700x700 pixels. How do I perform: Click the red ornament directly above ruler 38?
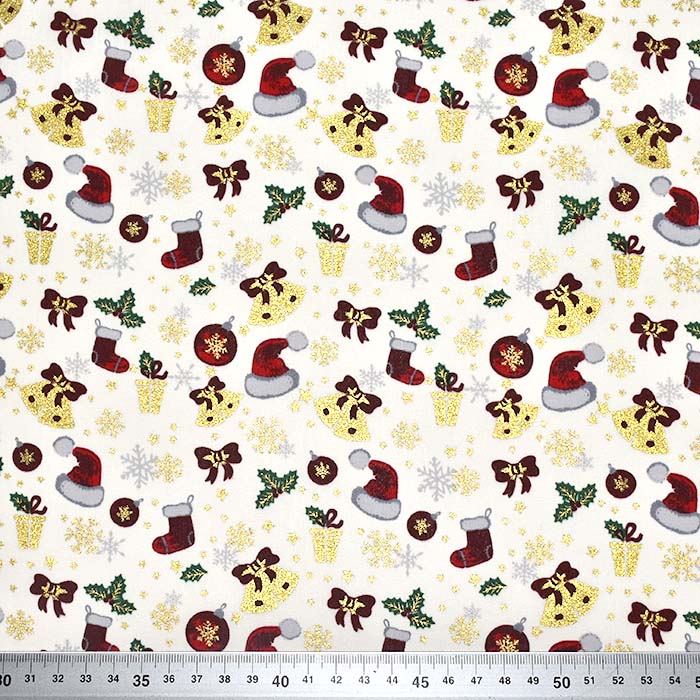click(x=208, y=630)
